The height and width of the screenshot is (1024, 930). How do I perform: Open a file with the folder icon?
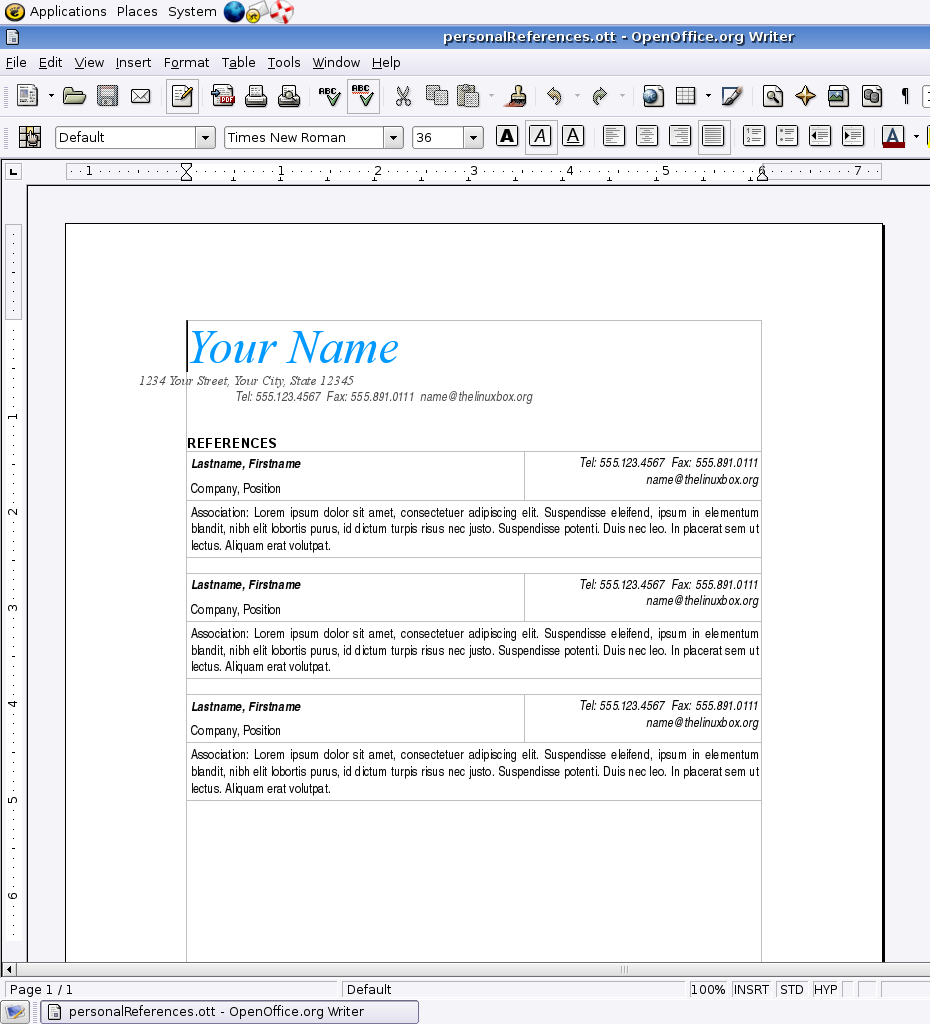(x=74, y=96)
